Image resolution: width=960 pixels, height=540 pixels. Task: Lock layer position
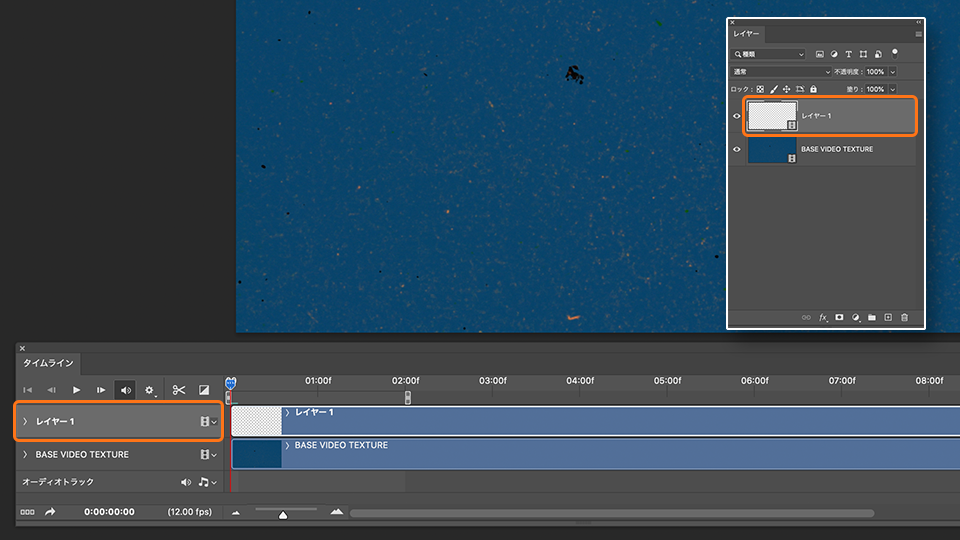tap(787, 89)
